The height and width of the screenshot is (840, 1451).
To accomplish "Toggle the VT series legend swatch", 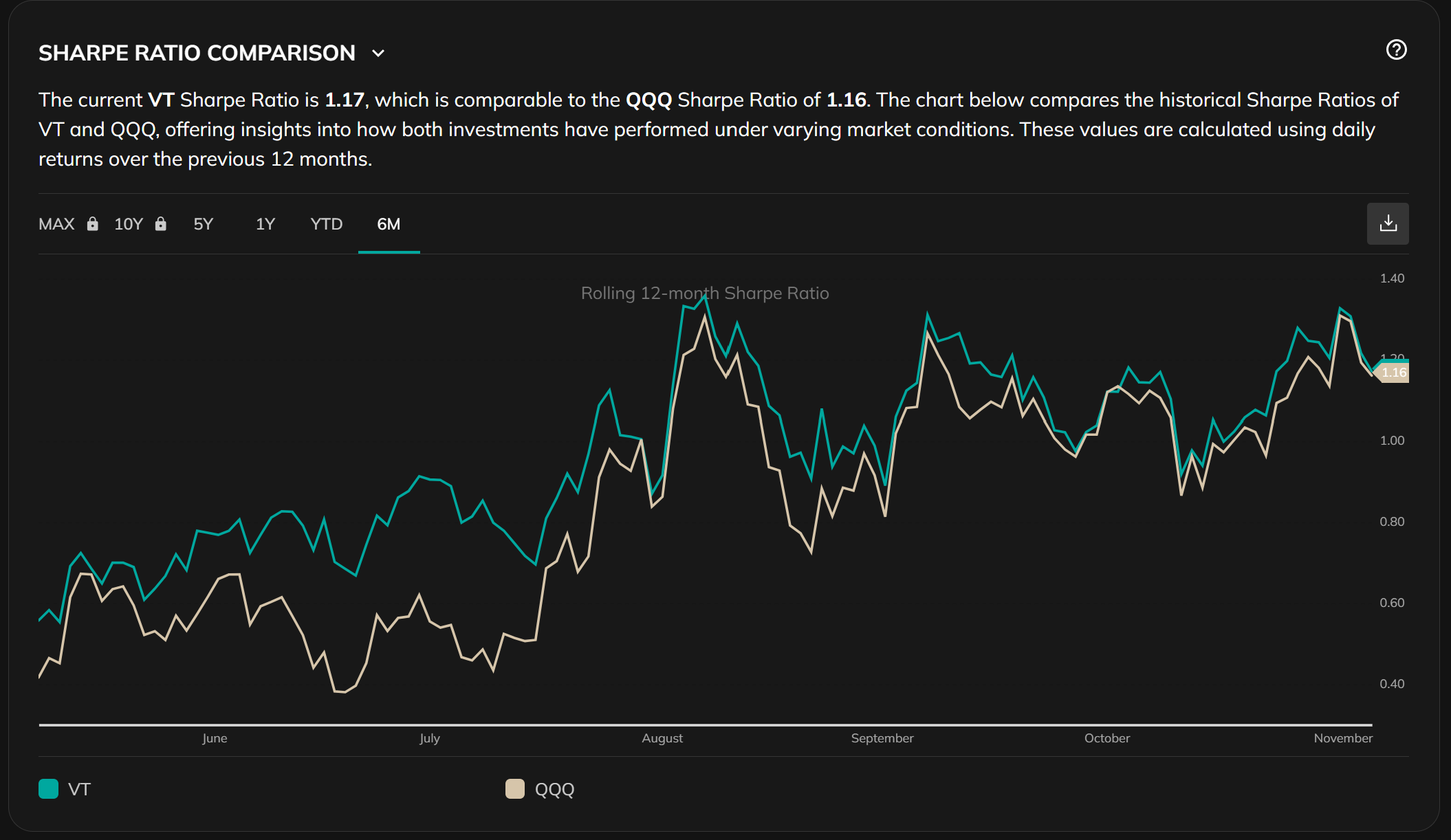I will tap(49, 788).
